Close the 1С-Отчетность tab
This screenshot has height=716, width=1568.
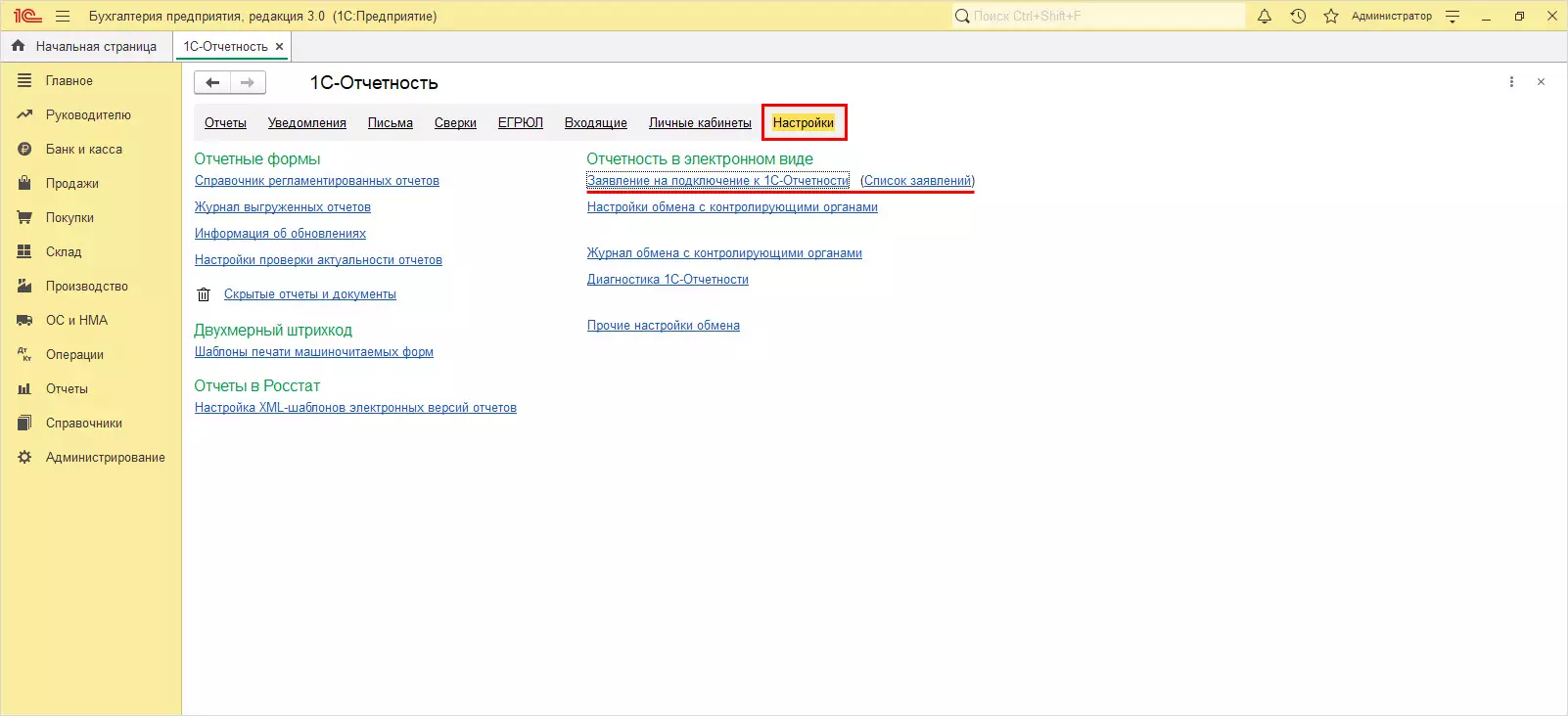click(x=280, y=46)
